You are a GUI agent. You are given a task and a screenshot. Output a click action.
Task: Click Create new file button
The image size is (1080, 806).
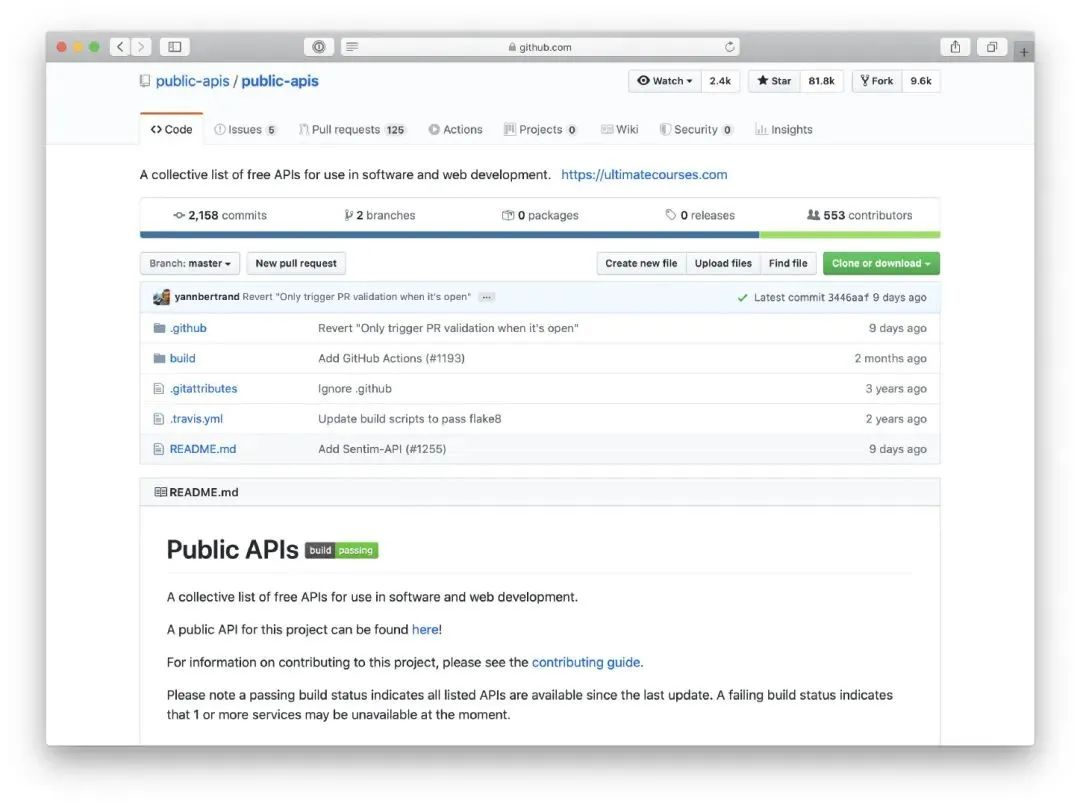pos(641,263)
